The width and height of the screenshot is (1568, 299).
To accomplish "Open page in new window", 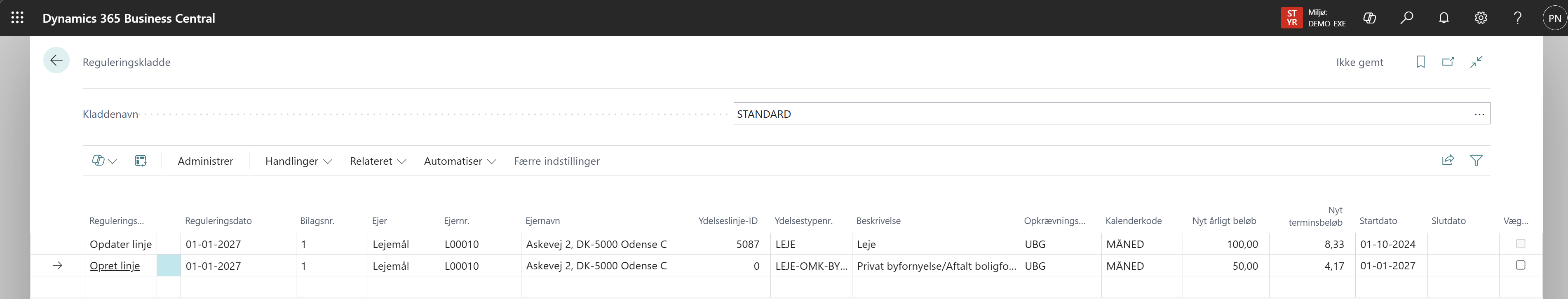I will coord(1448,62).
